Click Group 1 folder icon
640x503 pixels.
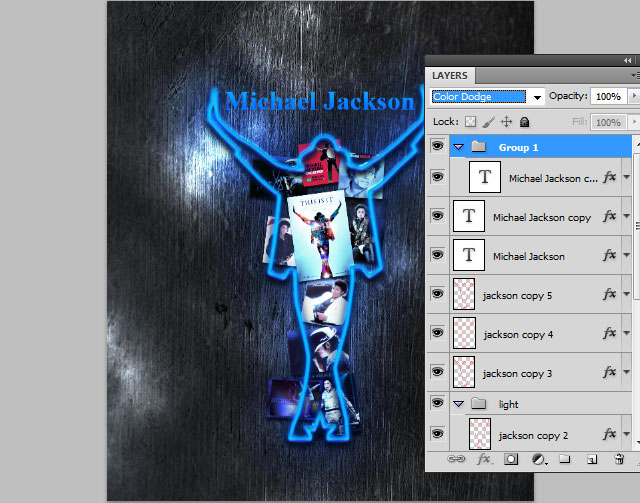[478, 147]
